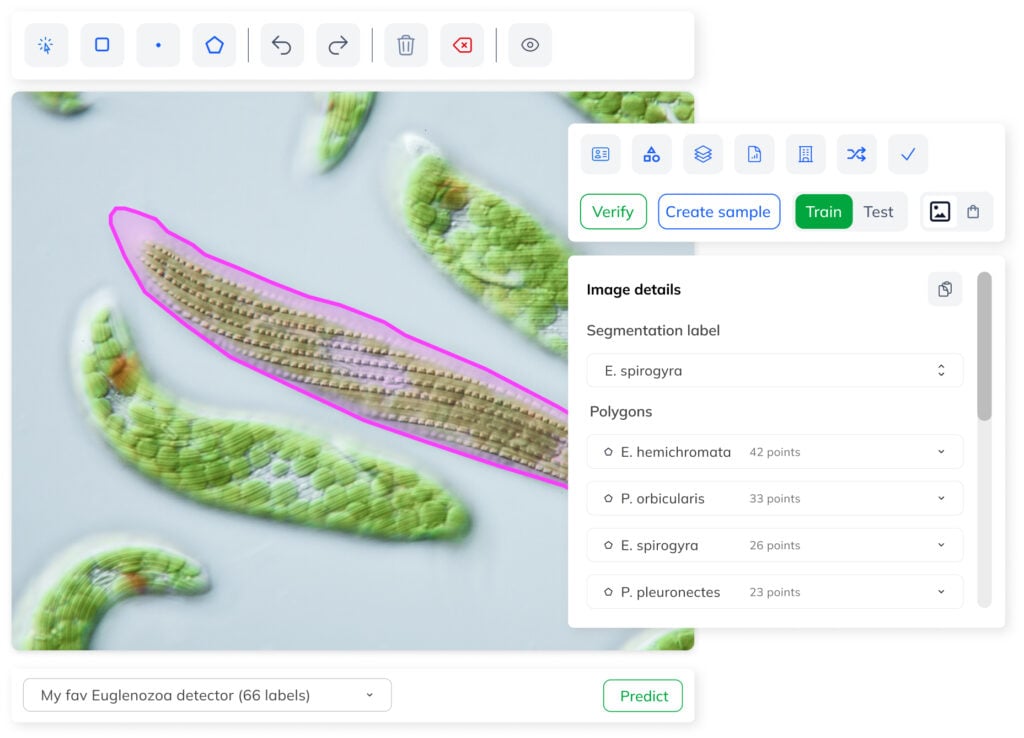Viewport: 1024px width, 738px height.
Task: Click the red clear-all backspace icon
Action: coord(462,45)
